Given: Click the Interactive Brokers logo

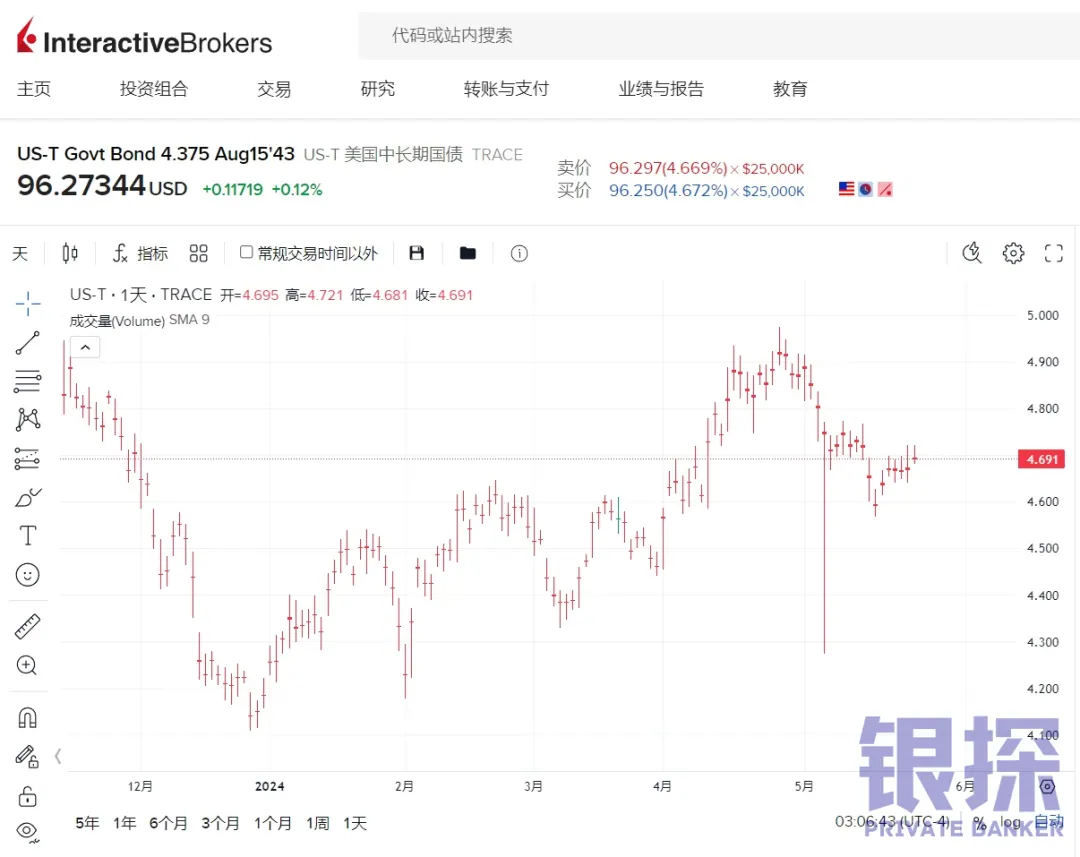Looking at the screenshot, I should click(x=145, y=37).
